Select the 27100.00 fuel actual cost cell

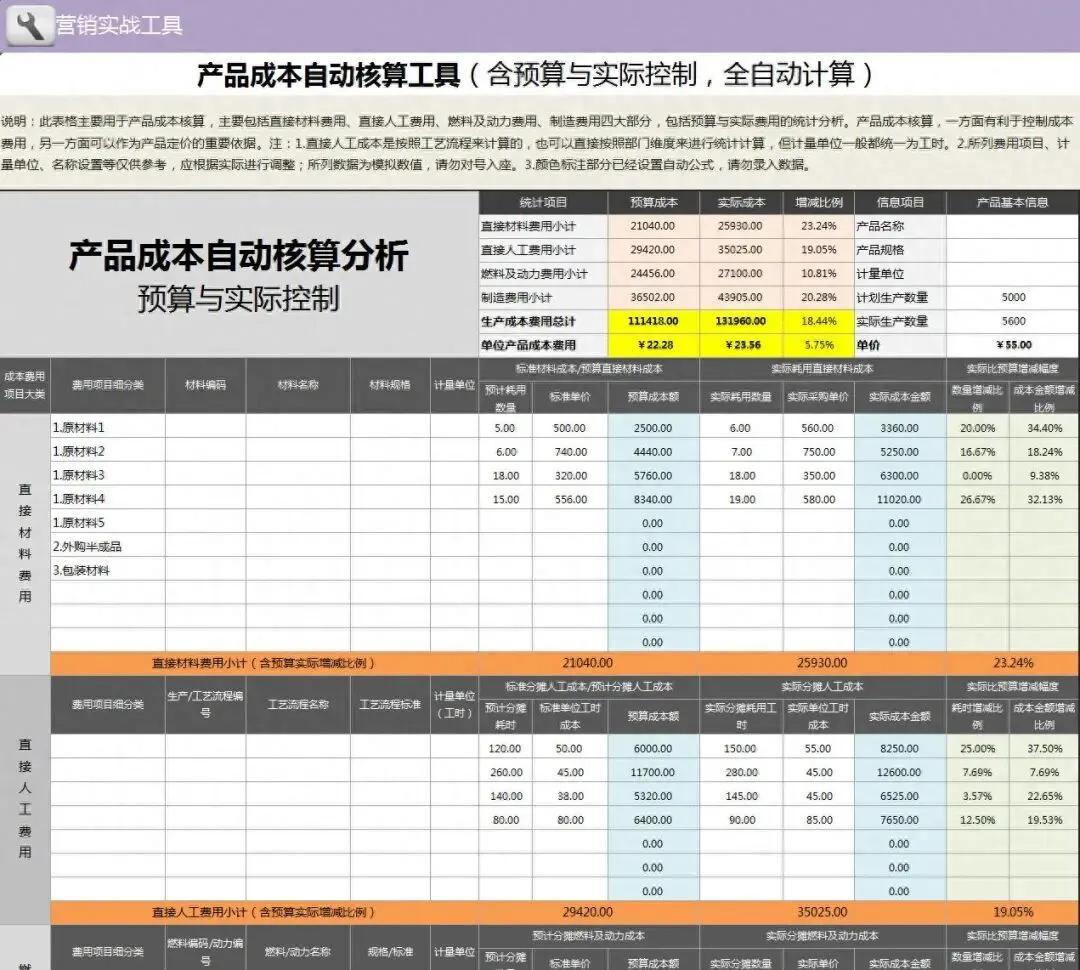[741, 274]
